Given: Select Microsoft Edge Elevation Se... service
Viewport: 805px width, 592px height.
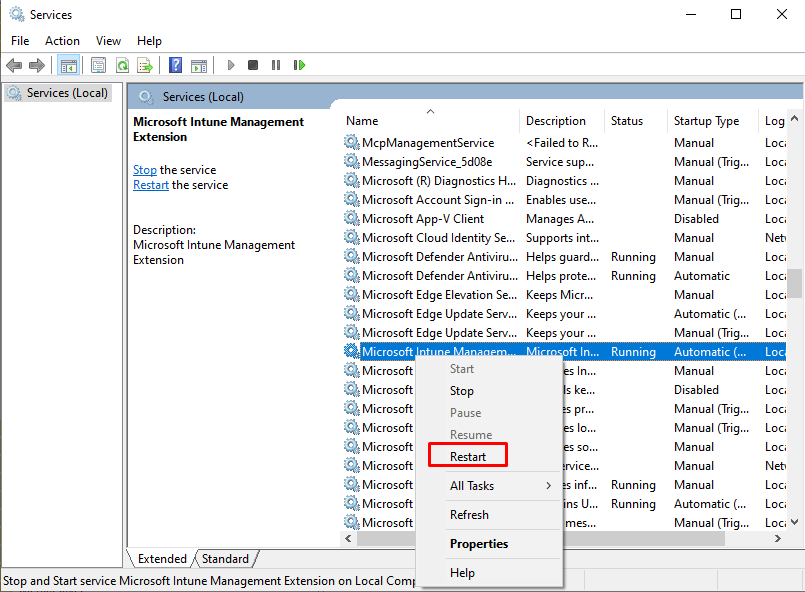Looking at the screenshot, I should (563, 294).
